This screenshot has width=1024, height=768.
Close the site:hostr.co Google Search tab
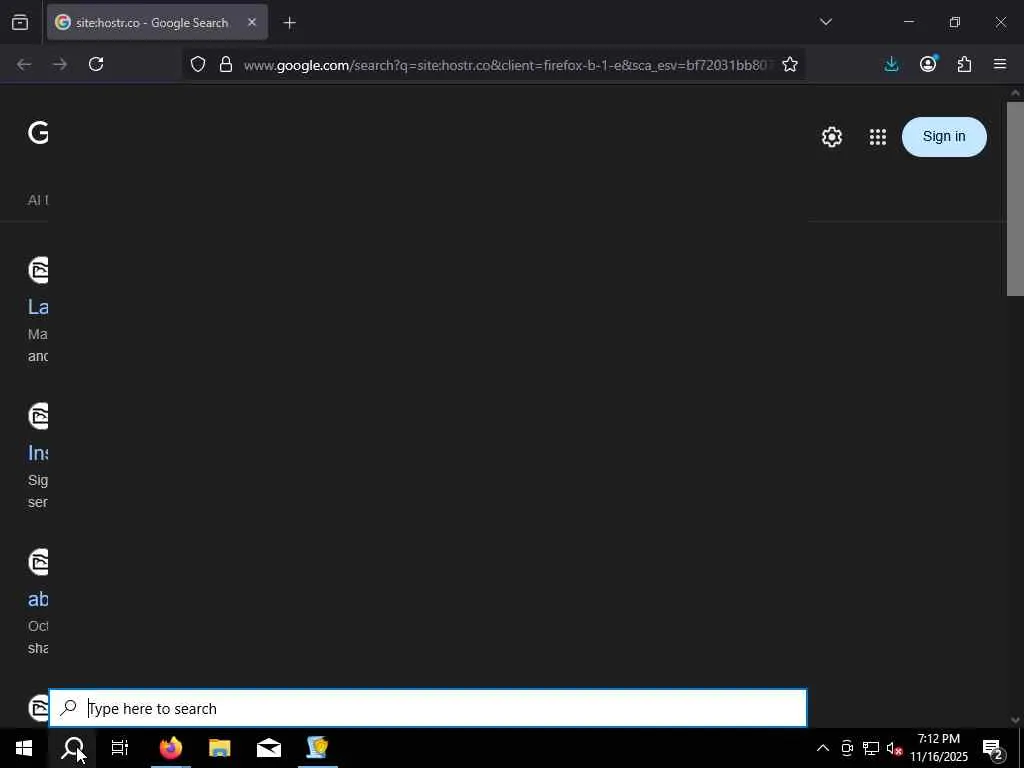252,22
